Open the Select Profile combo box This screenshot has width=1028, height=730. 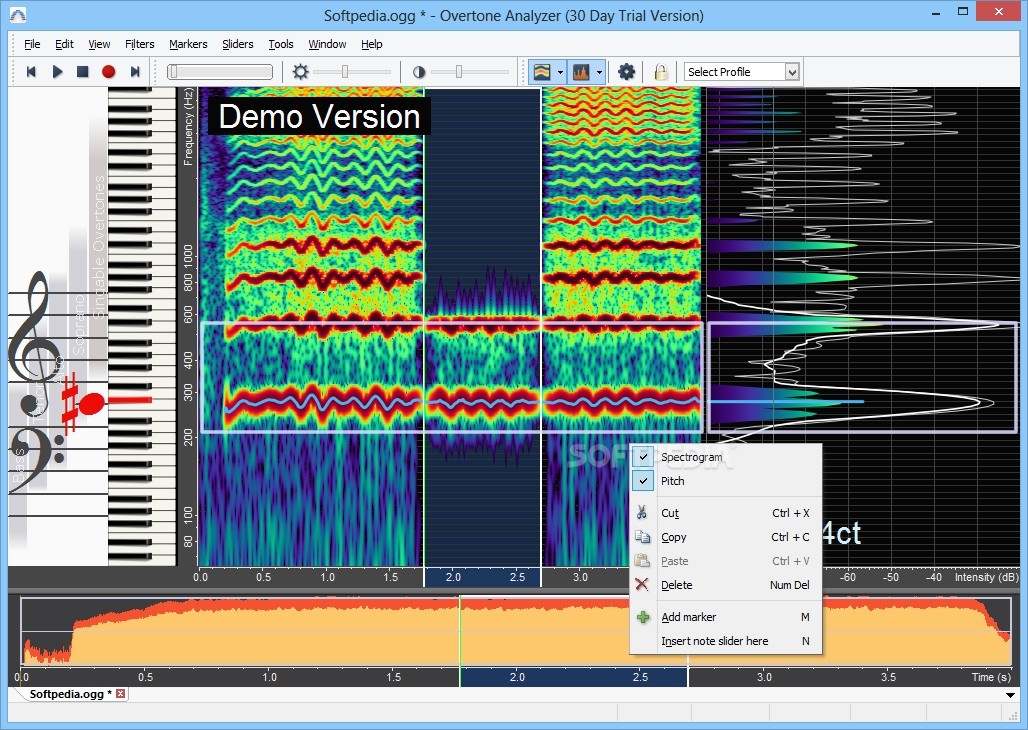(x=741, y=71)
